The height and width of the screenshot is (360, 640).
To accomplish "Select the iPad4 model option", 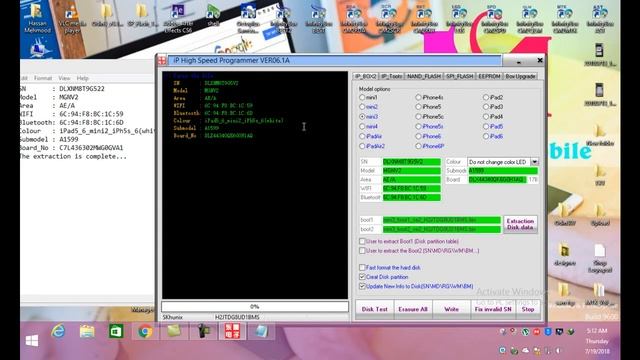I will click(486, 117).
